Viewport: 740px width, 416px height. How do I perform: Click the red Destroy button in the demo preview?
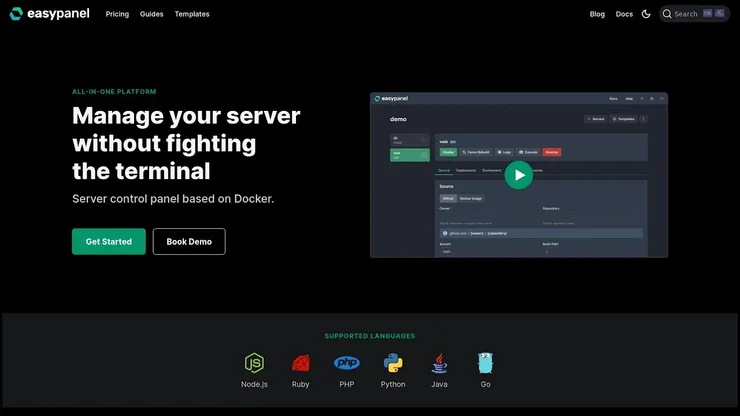(x=552, y=152)
